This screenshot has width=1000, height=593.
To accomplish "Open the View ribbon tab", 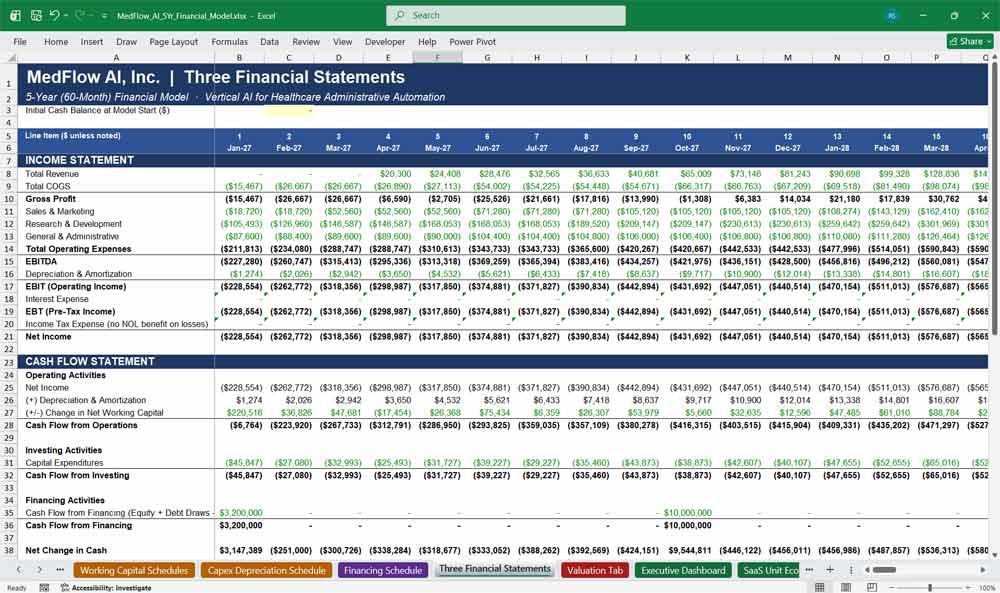I will pyautogui.click(x=342, y=41).
